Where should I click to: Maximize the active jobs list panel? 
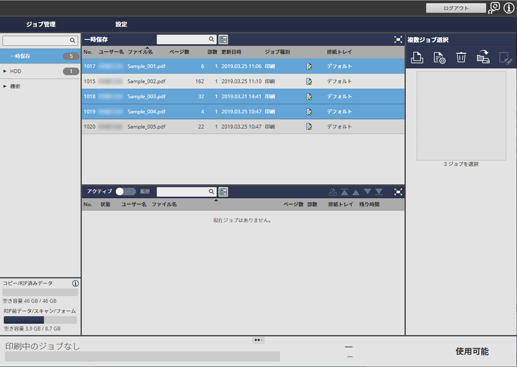click(x=398, y=192)
